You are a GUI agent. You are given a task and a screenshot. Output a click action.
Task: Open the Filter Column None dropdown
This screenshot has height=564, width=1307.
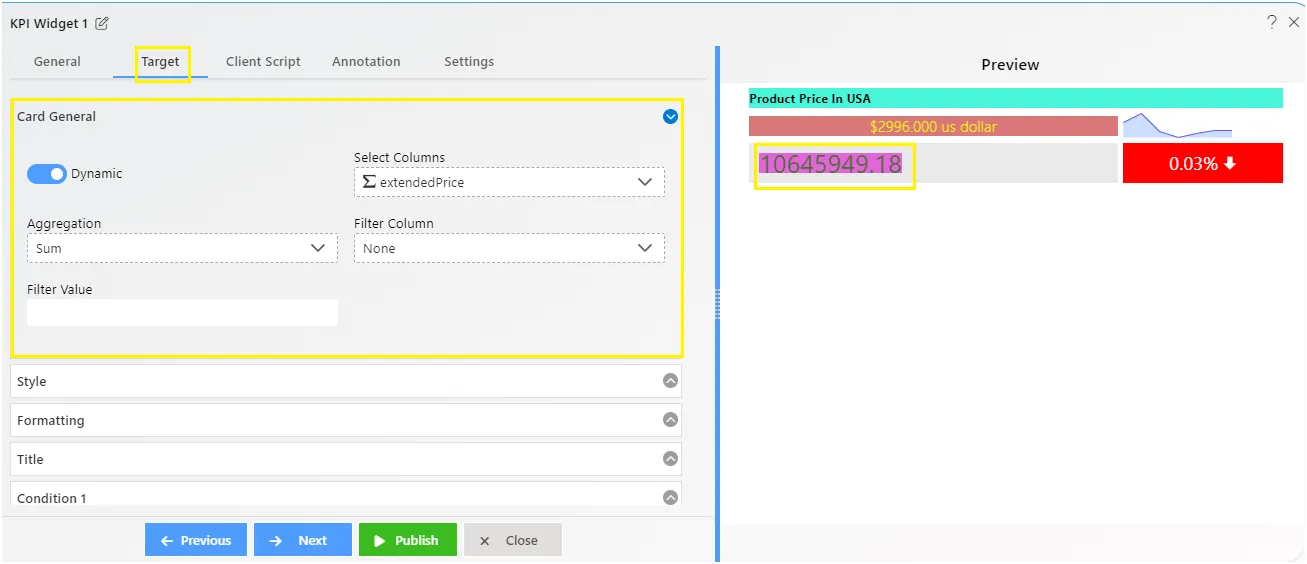[509, 248]
